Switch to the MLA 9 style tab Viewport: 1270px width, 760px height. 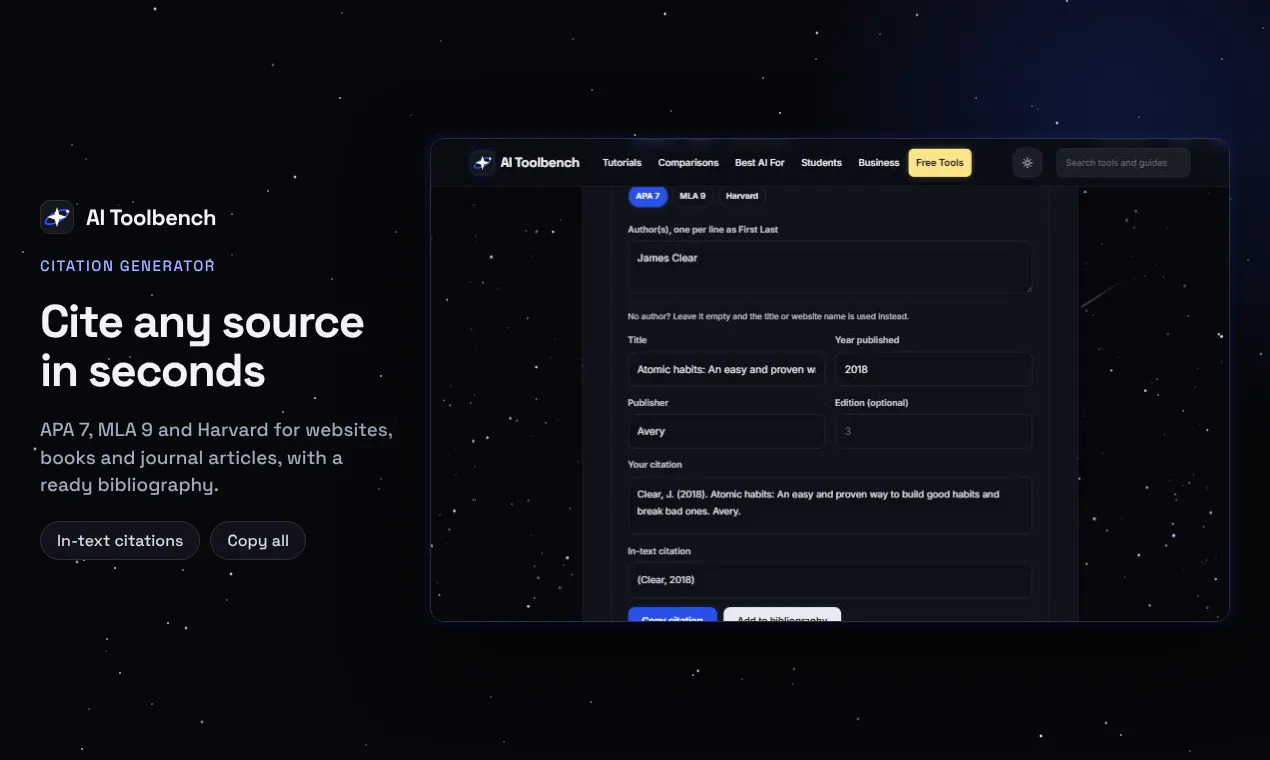click(692, 196)
